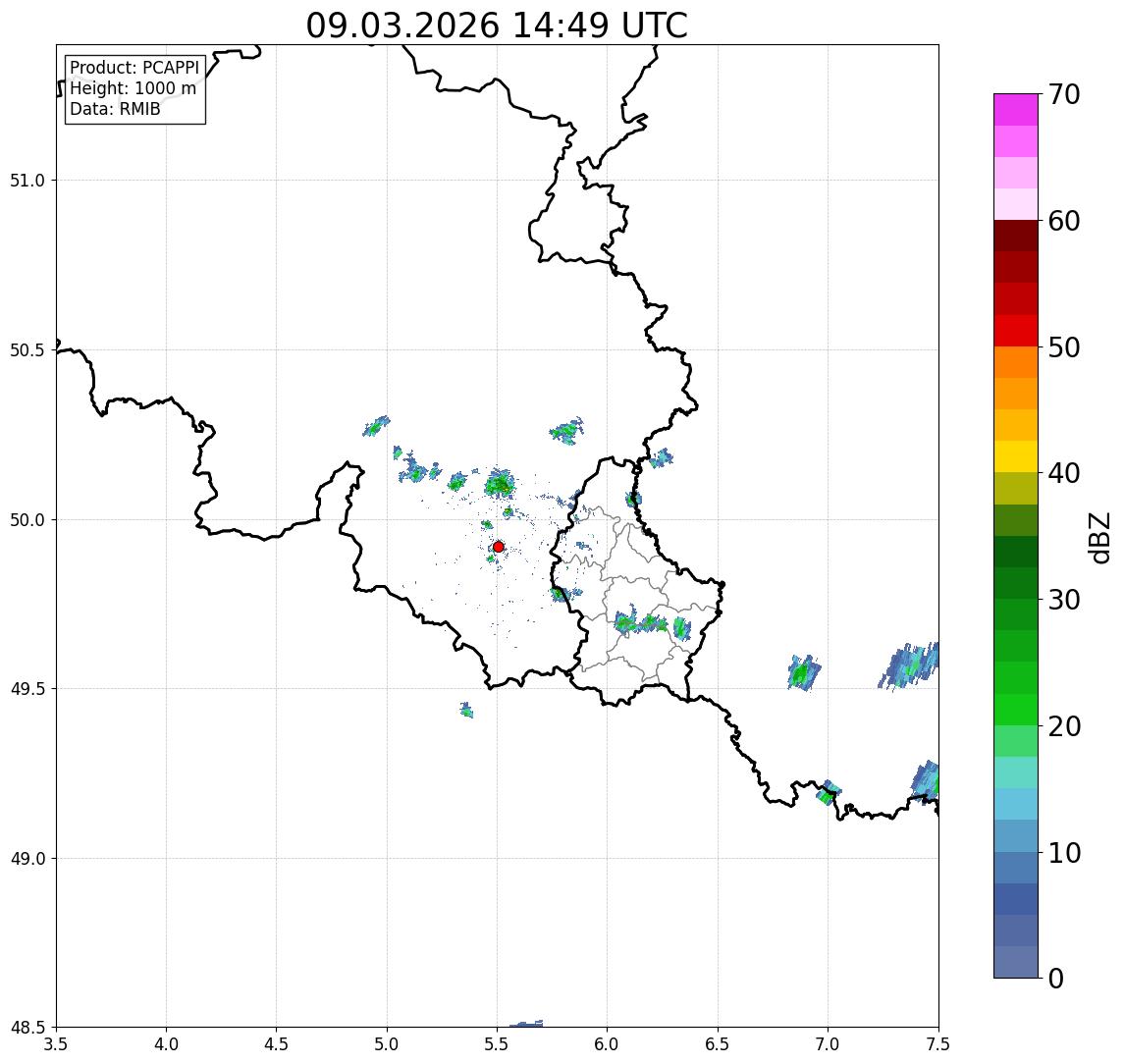The height and width of the screenshot is (1064, 1124).
Task: Click the 'dBZ' colorbar label
Action: 1098,538
